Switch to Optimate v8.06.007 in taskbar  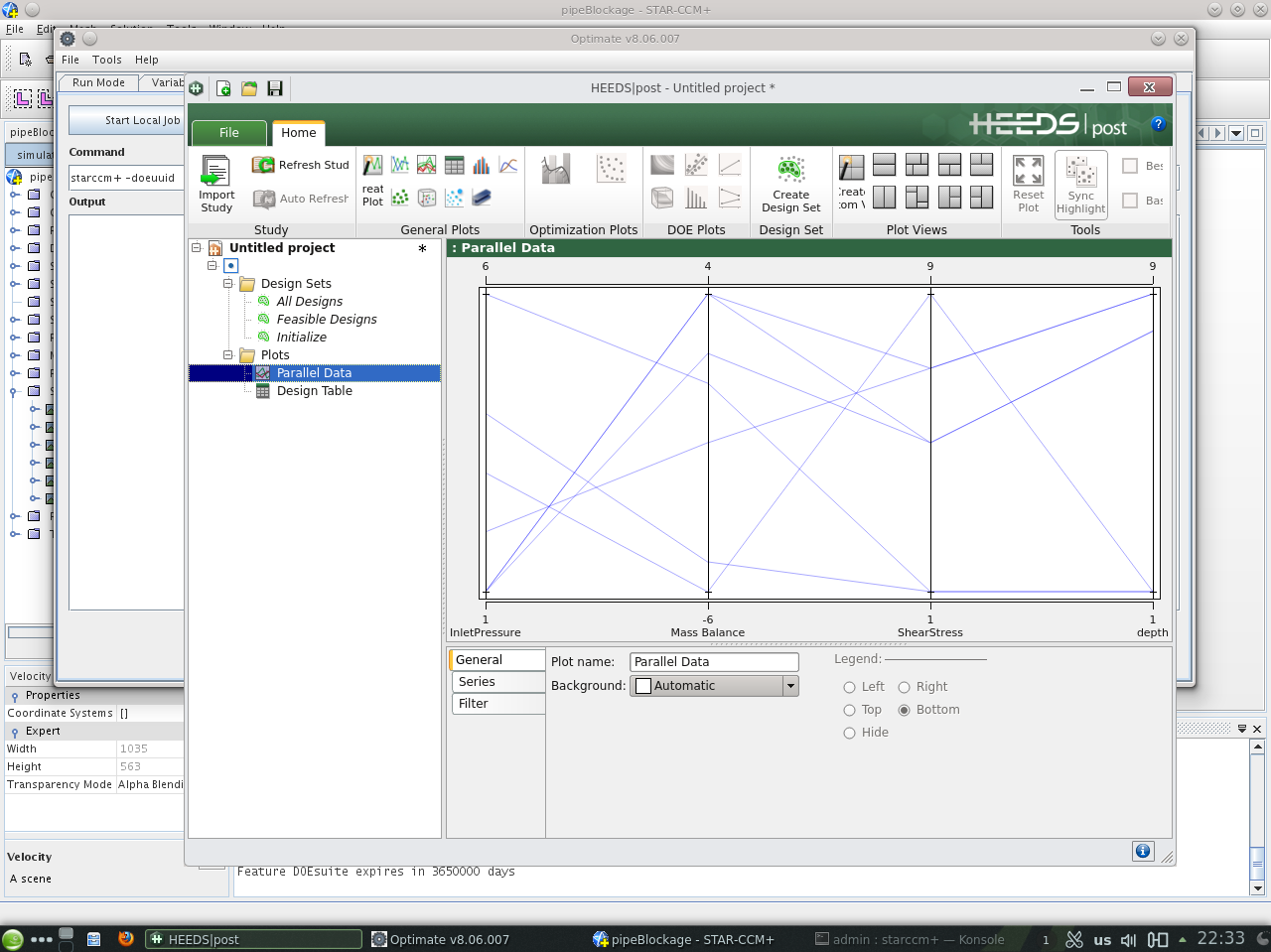(440, 939)
